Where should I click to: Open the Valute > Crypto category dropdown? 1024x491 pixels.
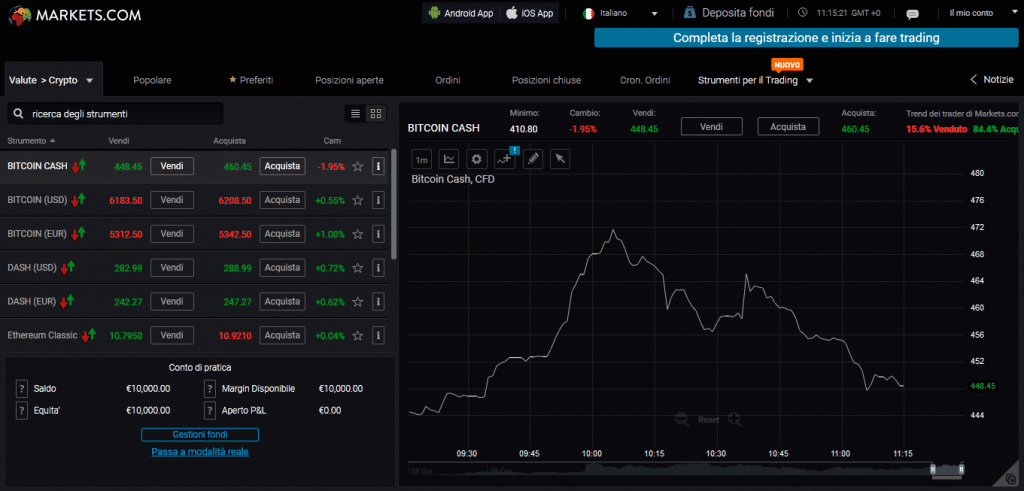(x=53, y=80)
